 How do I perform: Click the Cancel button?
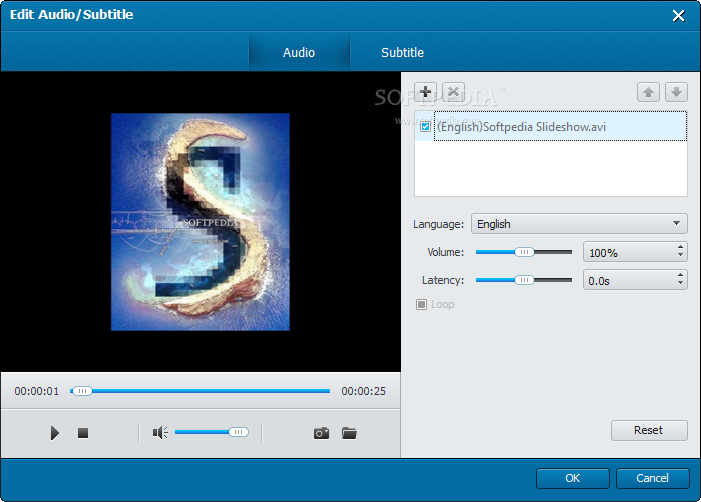coord(653,478)
